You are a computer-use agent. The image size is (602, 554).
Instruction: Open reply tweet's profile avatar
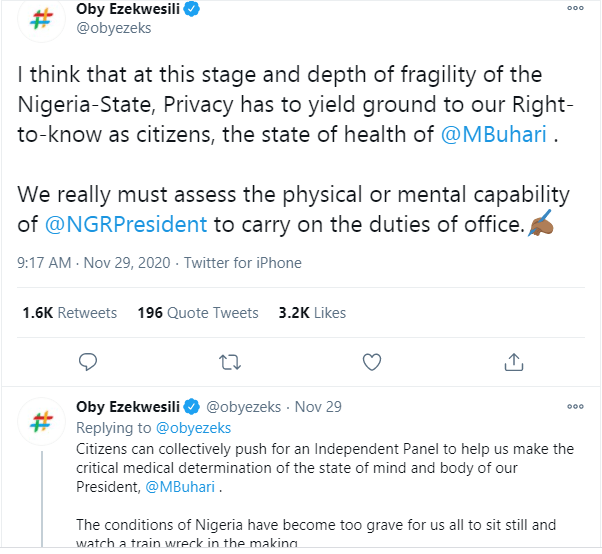click(x=41, y=418)
